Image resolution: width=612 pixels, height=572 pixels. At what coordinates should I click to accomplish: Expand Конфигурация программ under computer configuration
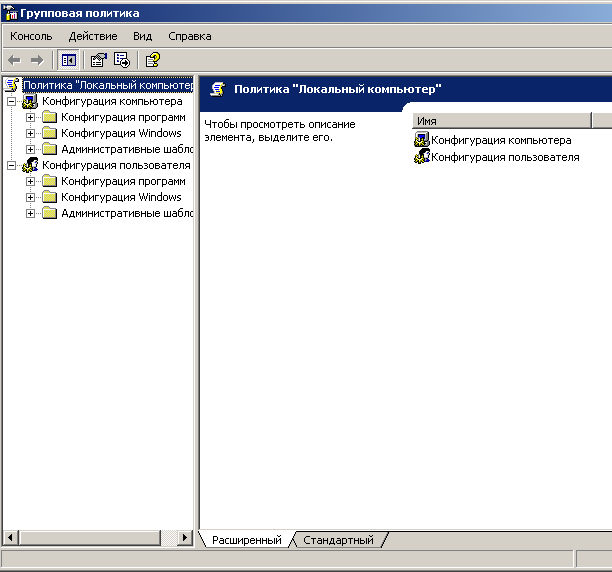(30, 117)
